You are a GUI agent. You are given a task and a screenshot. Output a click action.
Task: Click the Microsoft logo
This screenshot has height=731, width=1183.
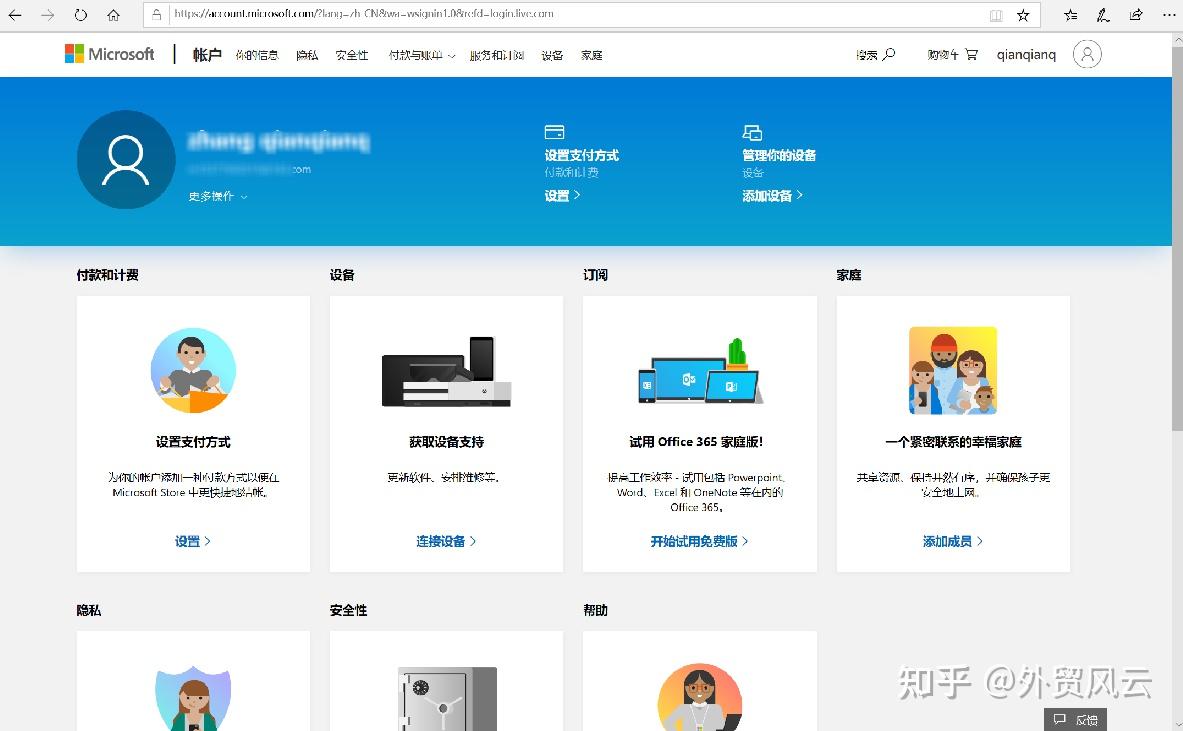click(109, 54)
